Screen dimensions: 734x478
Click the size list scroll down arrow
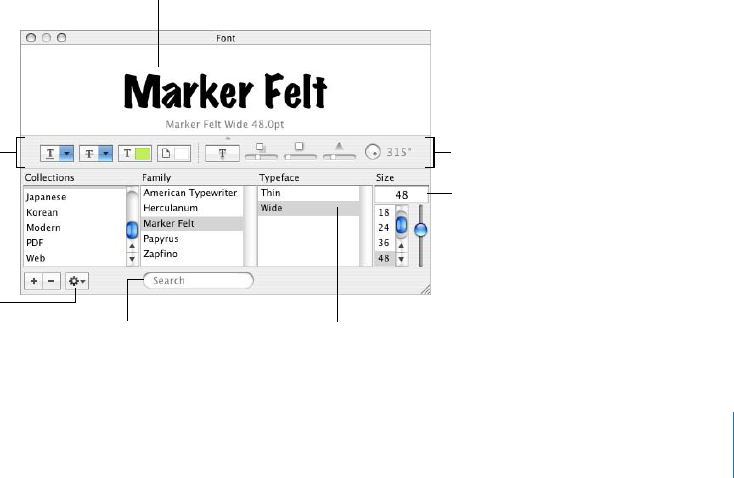(401, 259)
